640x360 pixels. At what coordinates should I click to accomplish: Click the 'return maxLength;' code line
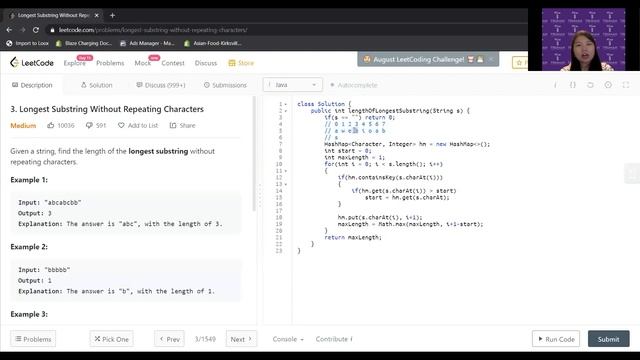353,237
